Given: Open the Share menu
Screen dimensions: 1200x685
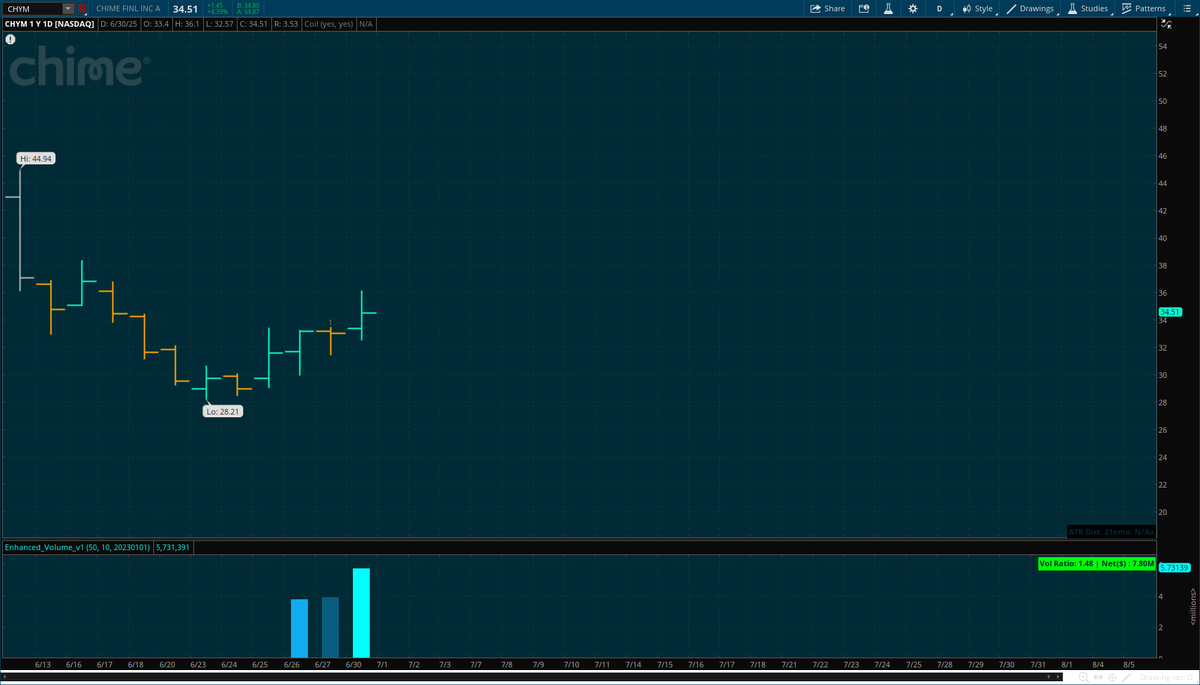Looking at the screenshot, I should coord(827,8).
